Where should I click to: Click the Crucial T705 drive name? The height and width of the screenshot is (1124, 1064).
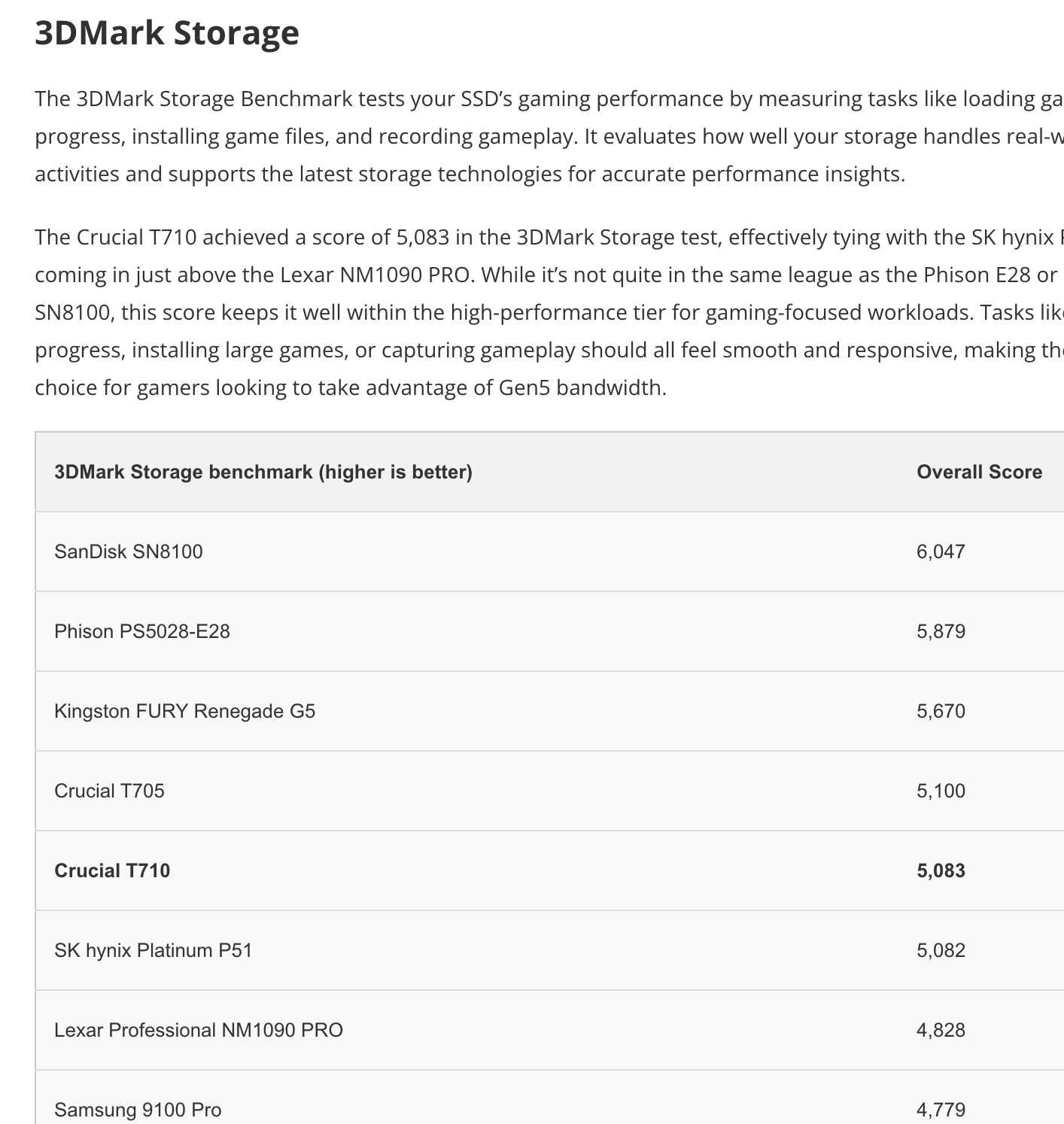click(x=109, y=791)
